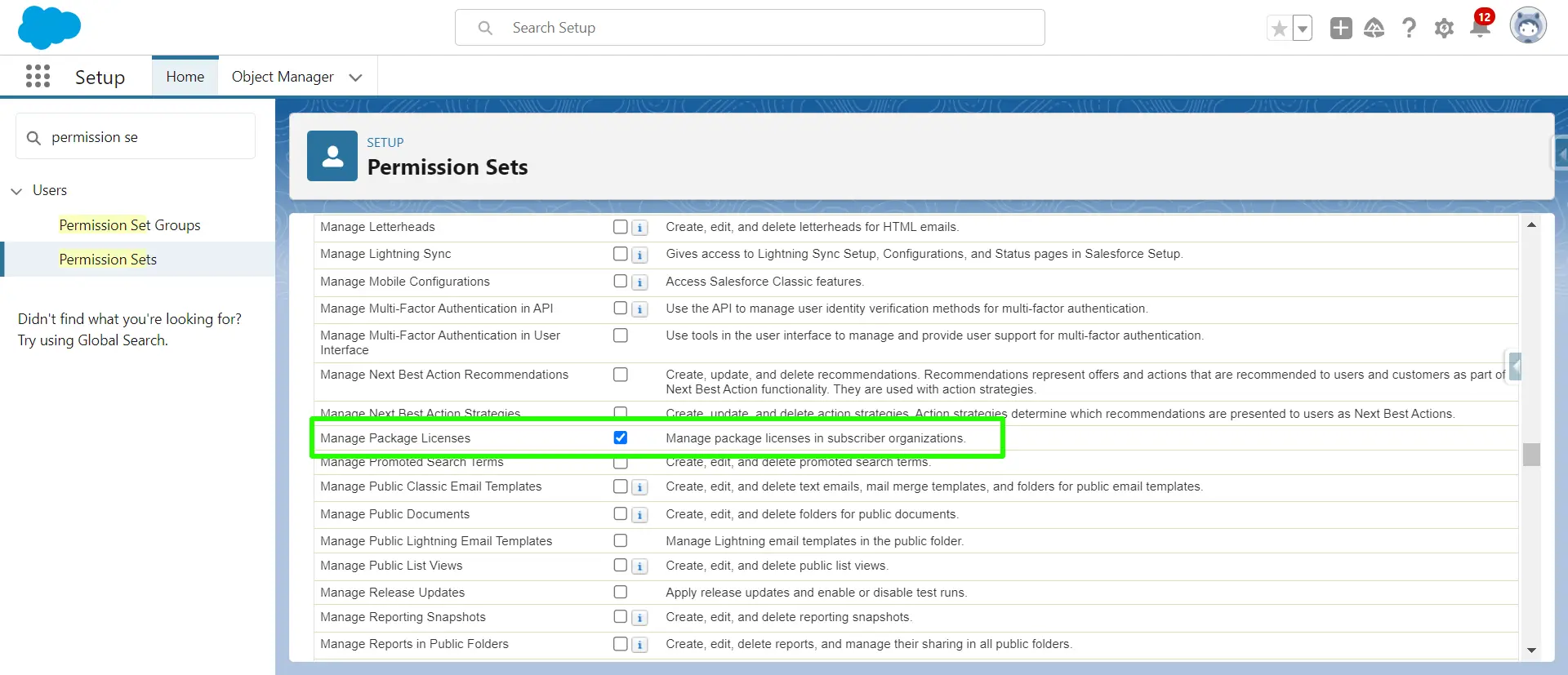Open the Favorites list dropdown arrow

coord(1303,29)
